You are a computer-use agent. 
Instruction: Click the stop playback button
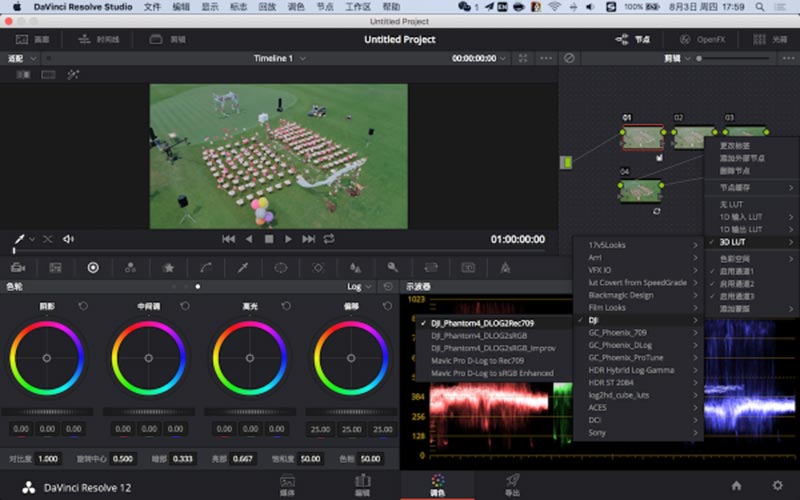[268, 239]
